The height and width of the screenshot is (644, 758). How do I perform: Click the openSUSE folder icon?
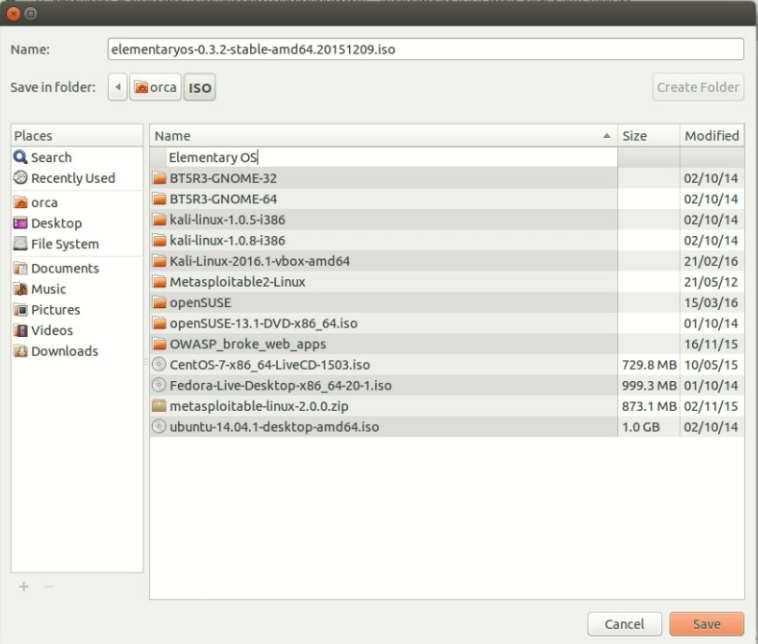click(159, 303)
